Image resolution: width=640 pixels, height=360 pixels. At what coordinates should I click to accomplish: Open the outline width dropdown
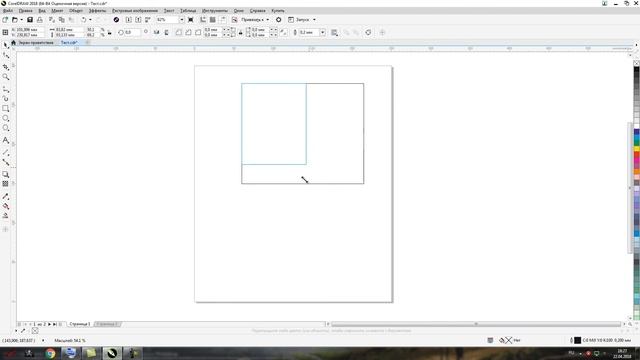tap(322, 32)
